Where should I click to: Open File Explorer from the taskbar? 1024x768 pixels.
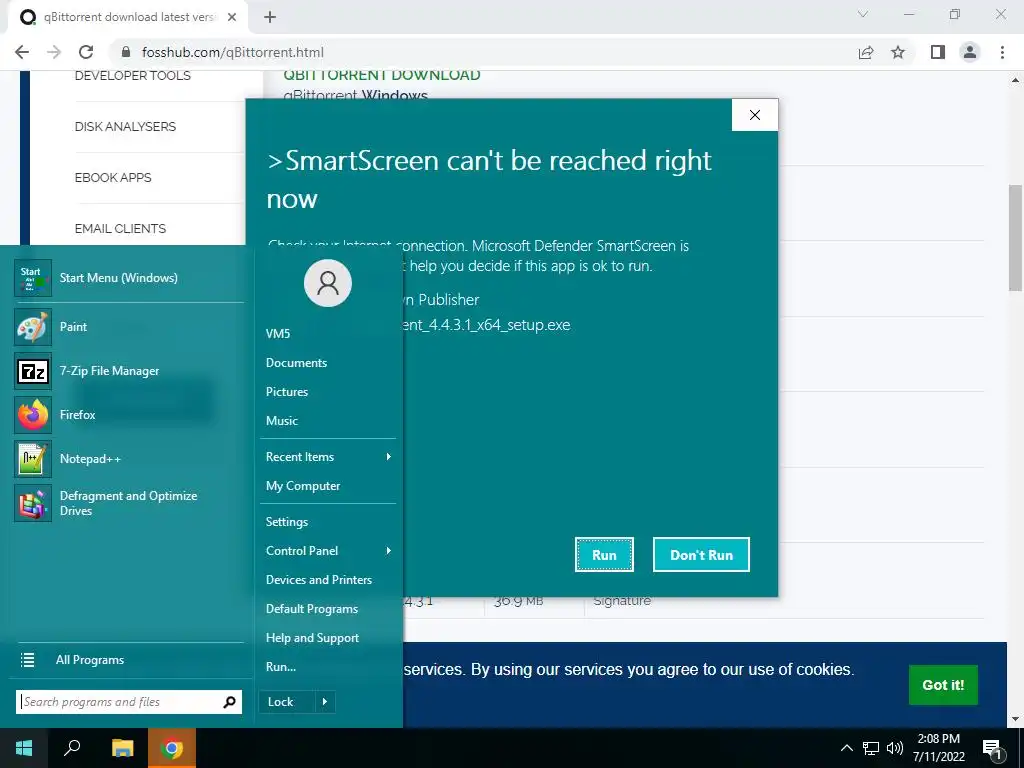pyautogui.click(x=122, y=748)
